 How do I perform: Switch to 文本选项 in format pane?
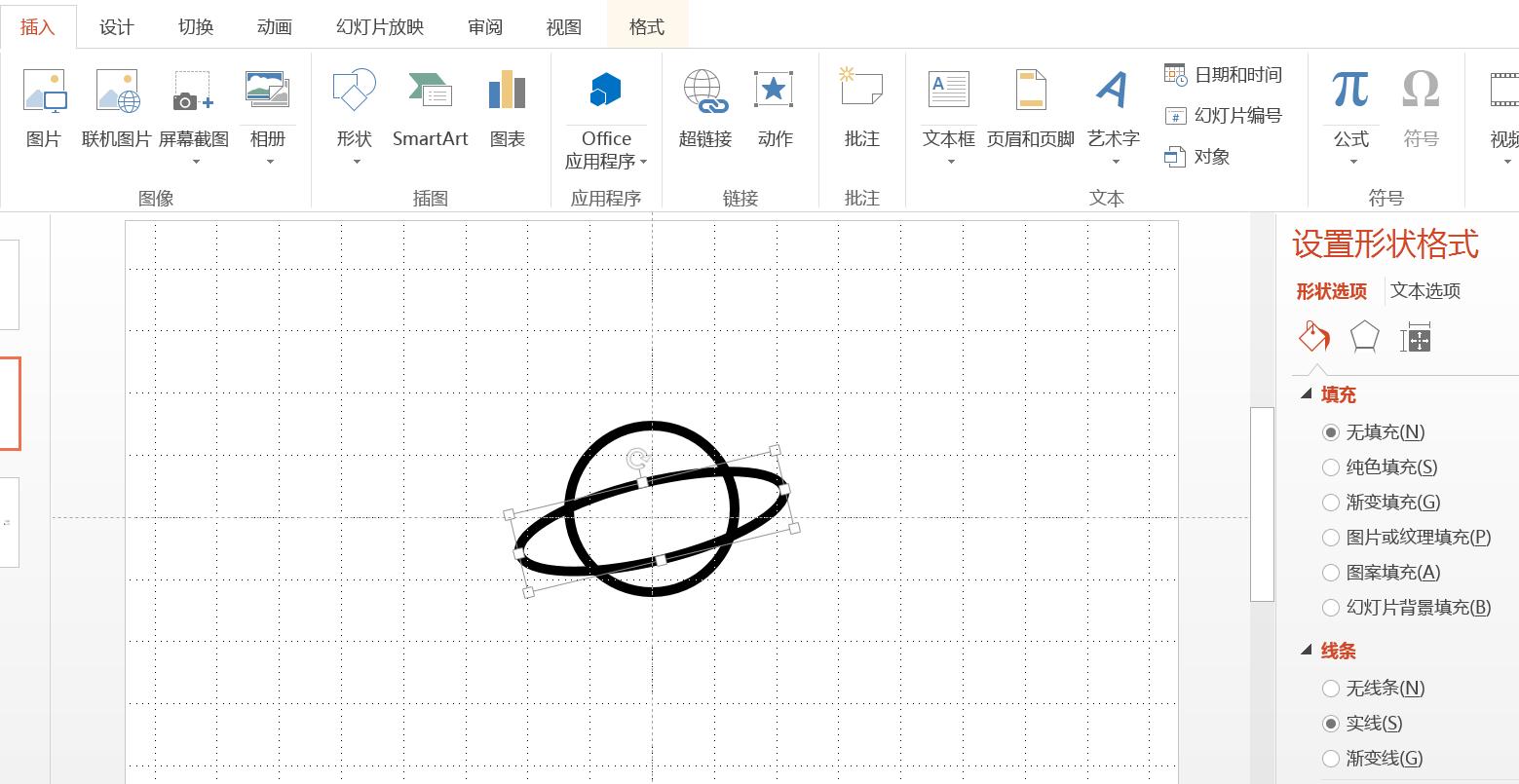click(x=1425, y=290)
